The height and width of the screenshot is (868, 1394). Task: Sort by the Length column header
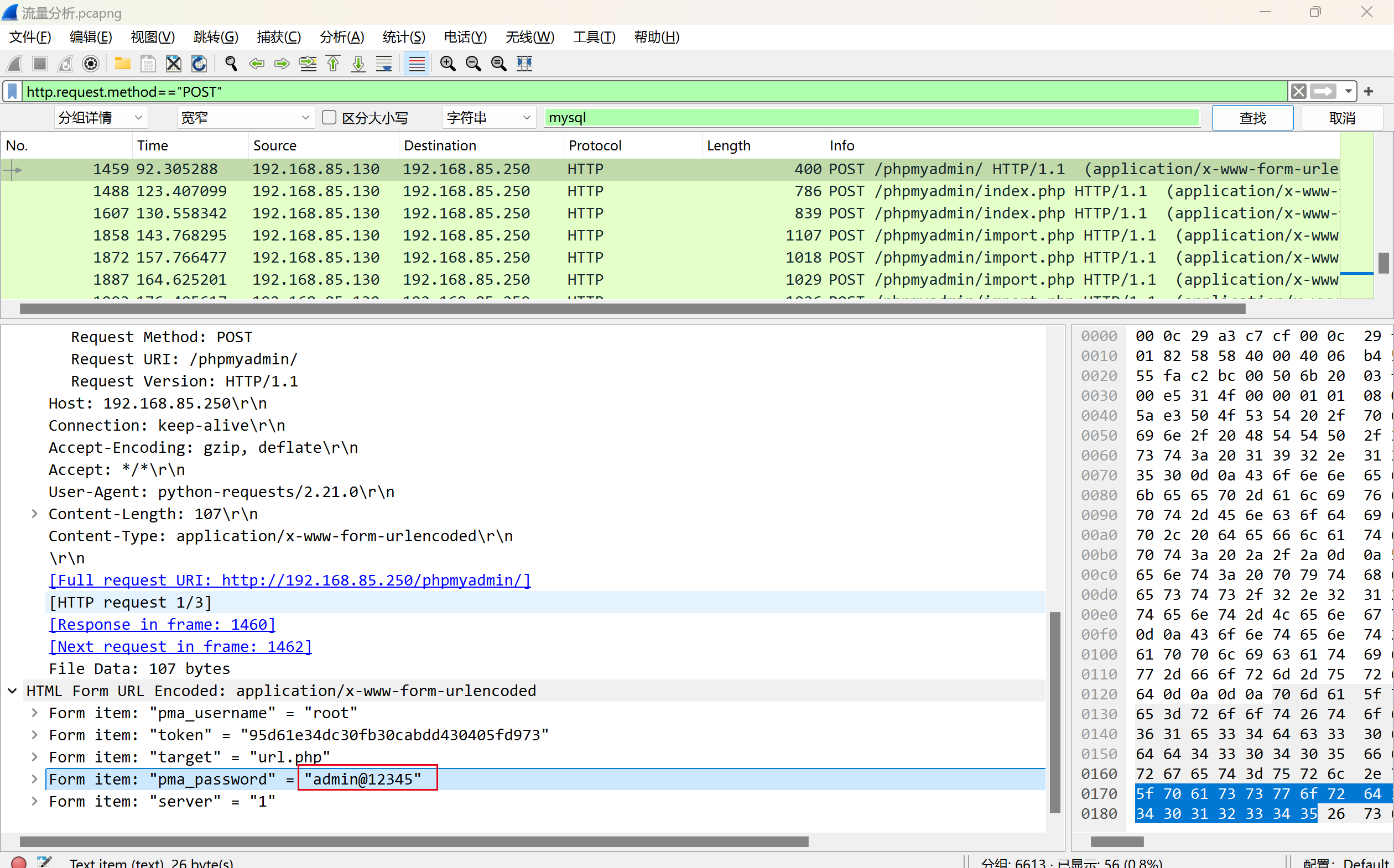763,145
